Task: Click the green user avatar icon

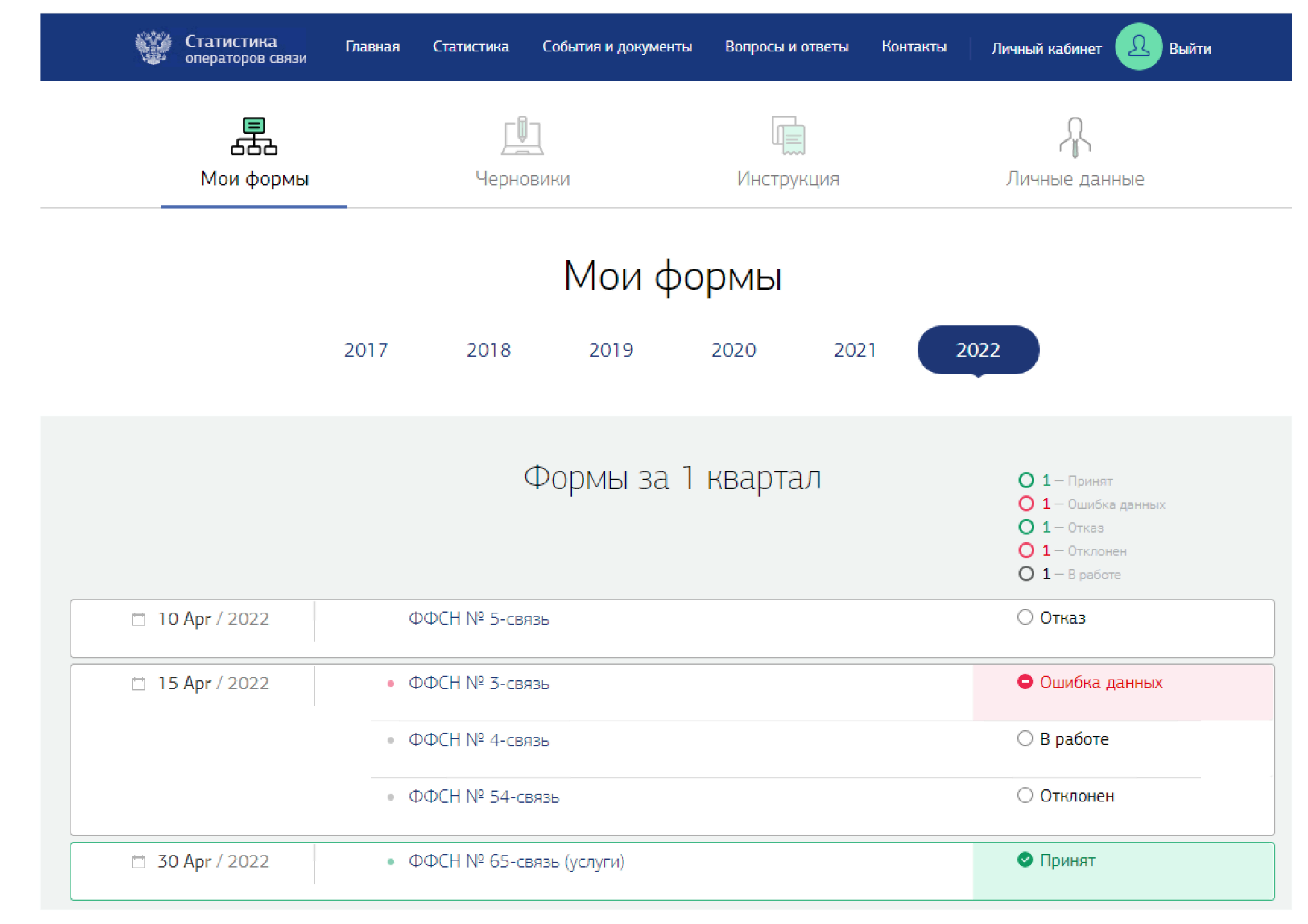Action: pos(1138,47)
